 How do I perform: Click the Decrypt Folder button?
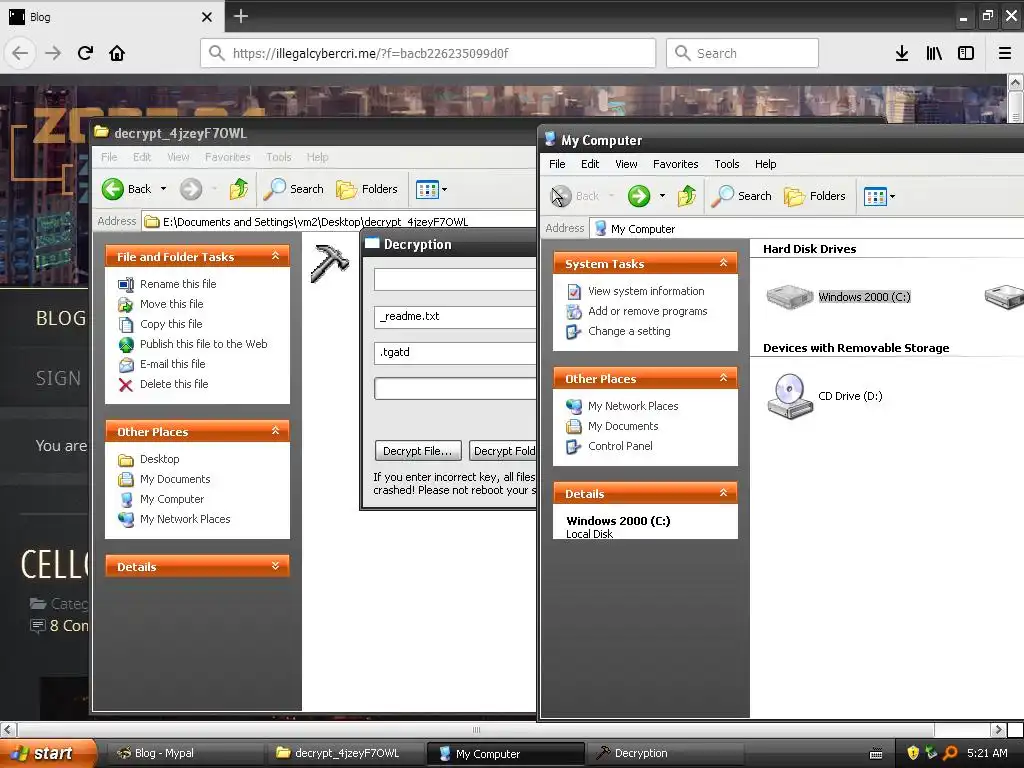pyautogui.click(x=503, y=451)
